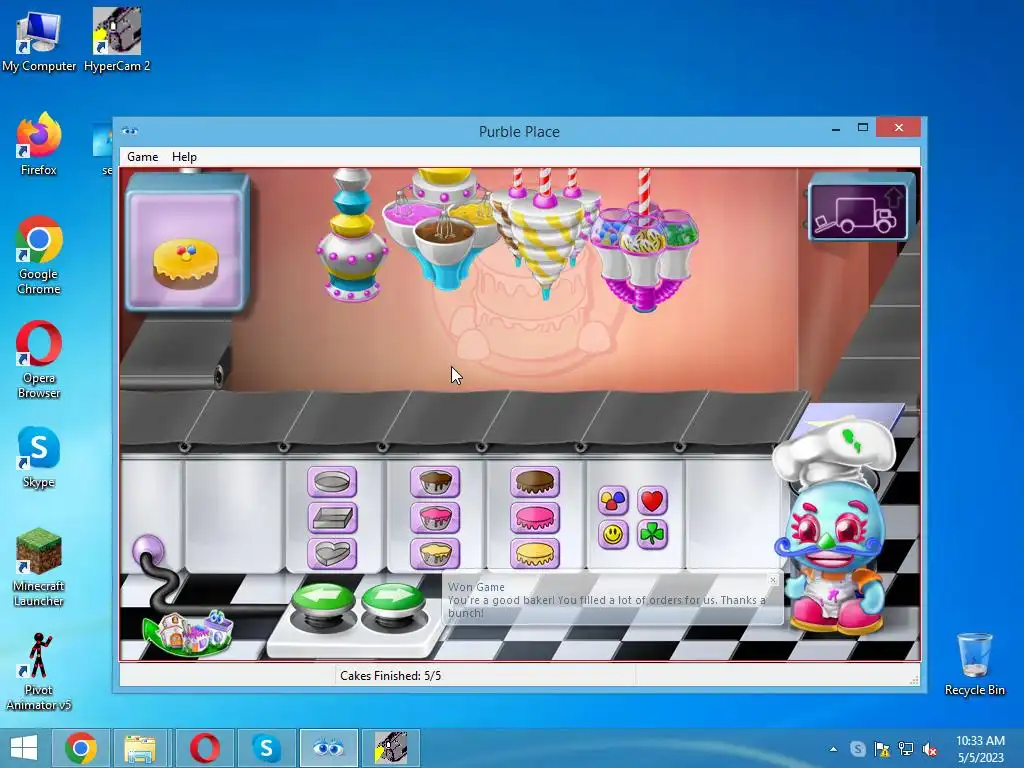This screenshot has width=1024, height=768.
Task: Click Cakes Finished: 5/5 status text
Action: click(391, 676)
